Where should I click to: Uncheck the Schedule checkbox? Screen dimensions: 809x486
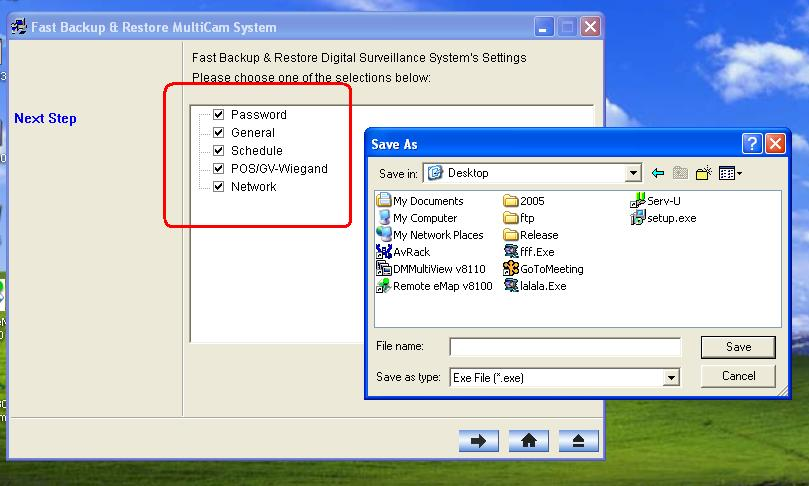pyautogui.click(x=219, y=151)
